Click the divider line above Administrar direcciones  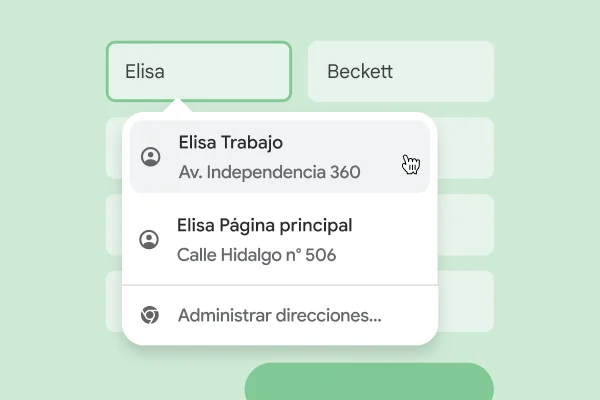pos(279,285)
